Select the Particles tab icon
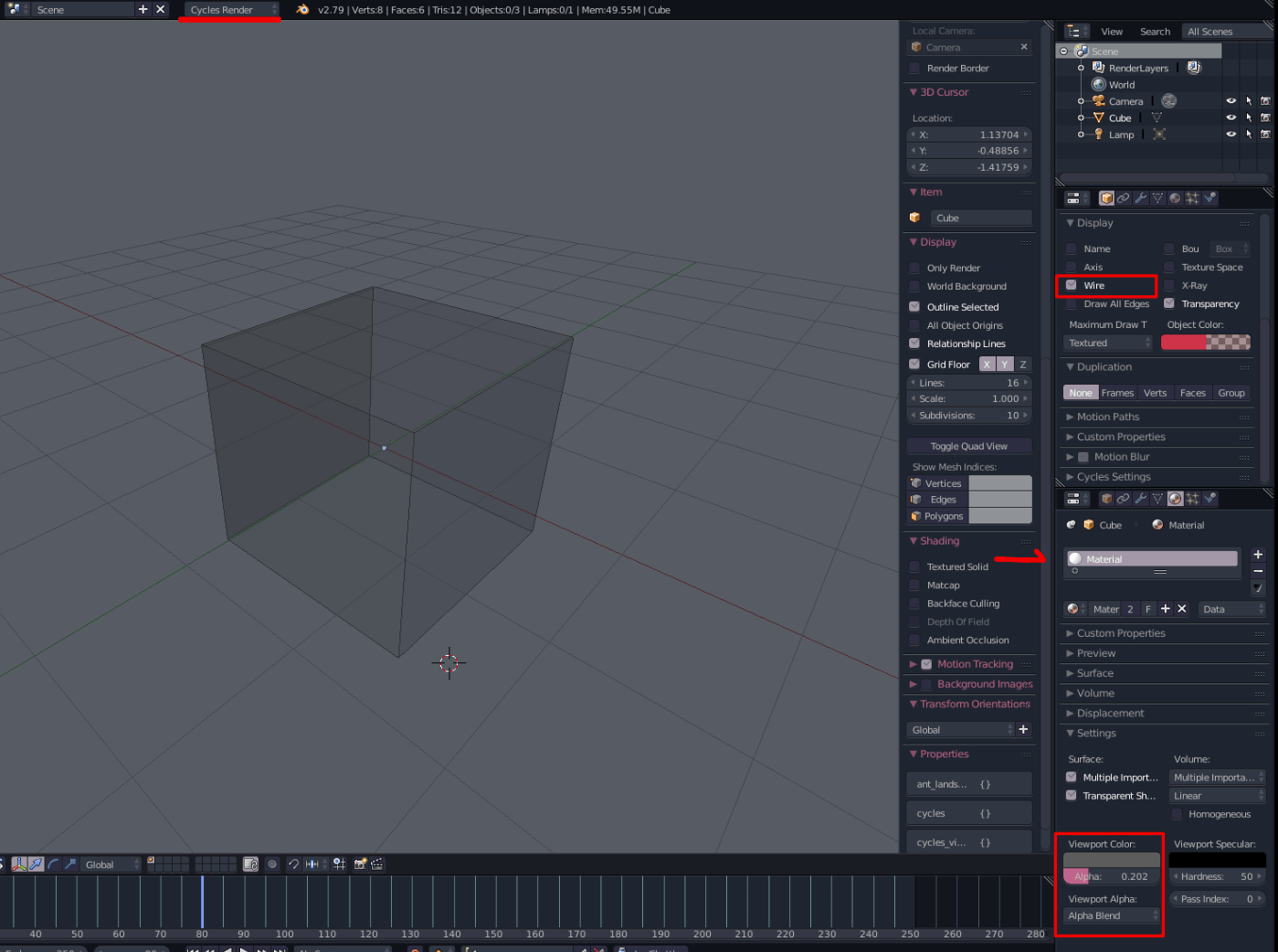Image resolution: width=1278 pixels, height=952 pixels. click(x=1191, y=197)
